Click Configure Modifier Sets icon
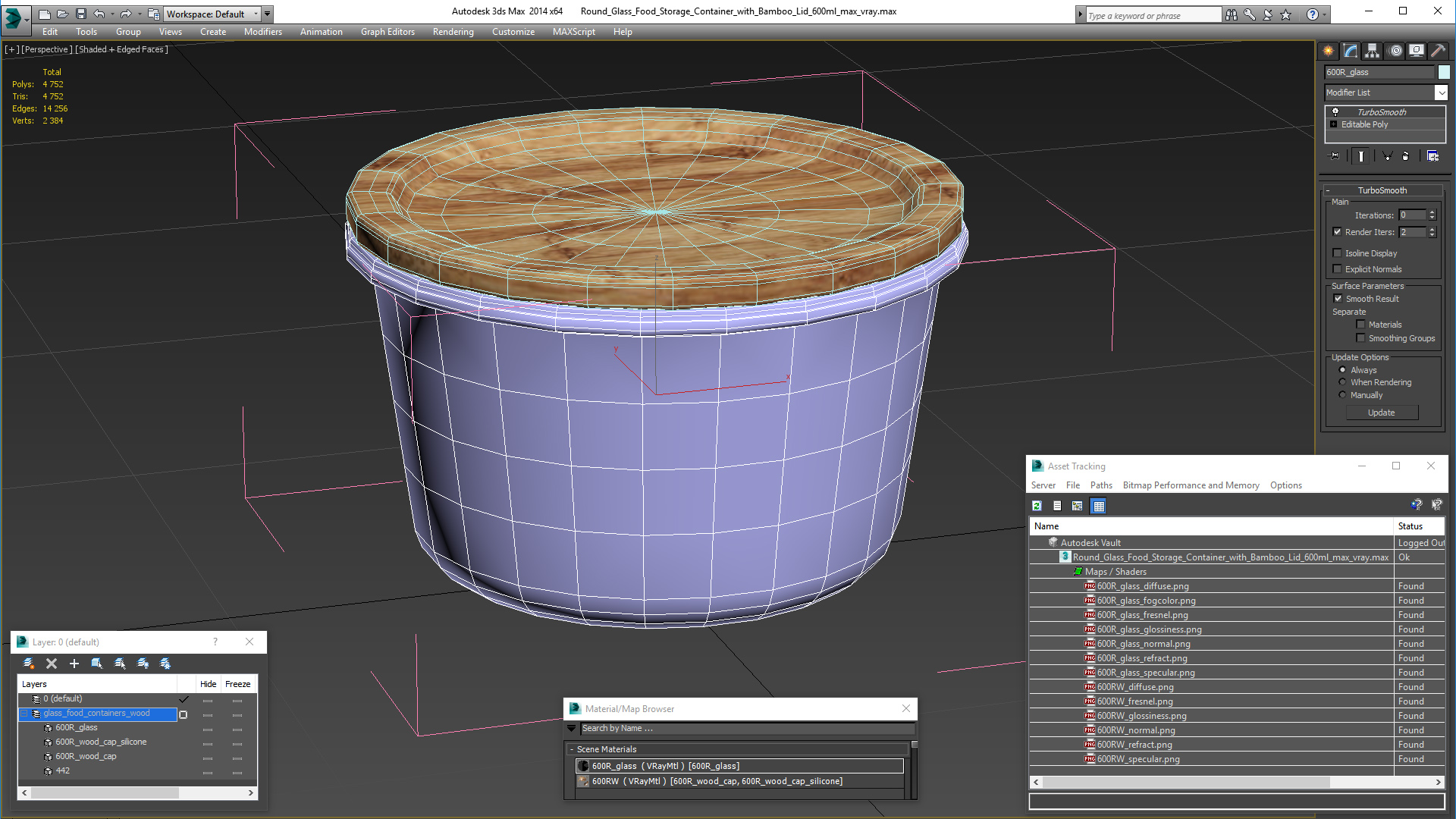Viewport: 1456px width, 819px height. [x=1432, y=155]
